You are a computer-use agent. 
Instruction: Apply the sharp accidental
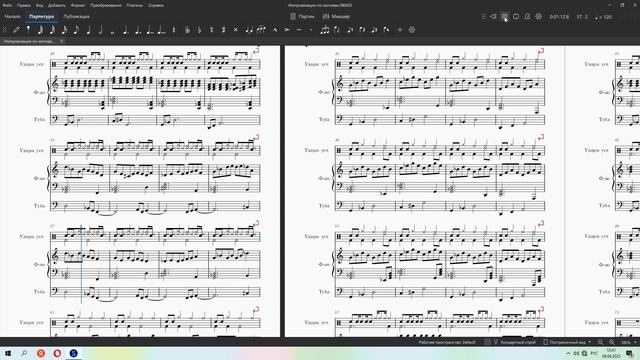223,29
